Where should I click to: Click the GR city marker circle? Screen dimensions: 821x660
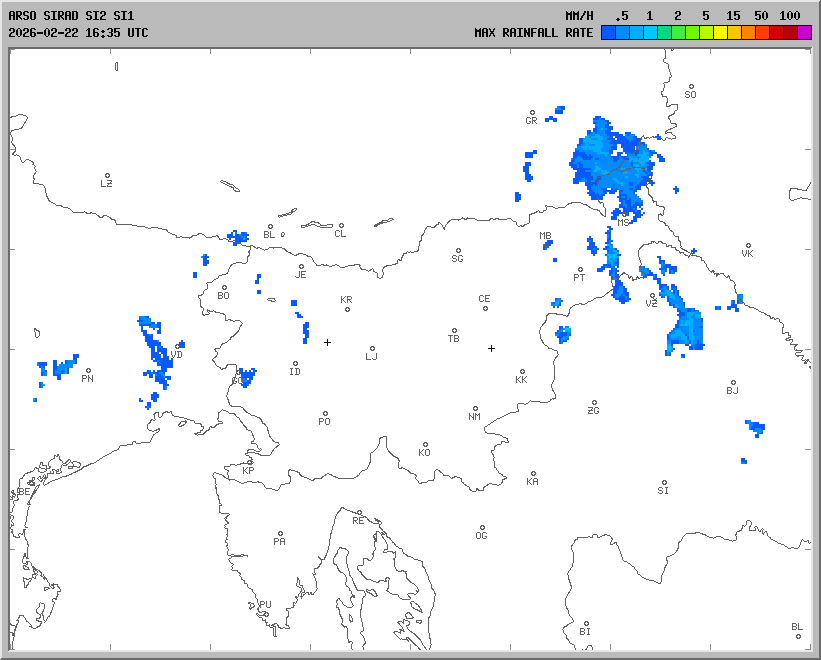pyautogui.click(x=533, y=113)
